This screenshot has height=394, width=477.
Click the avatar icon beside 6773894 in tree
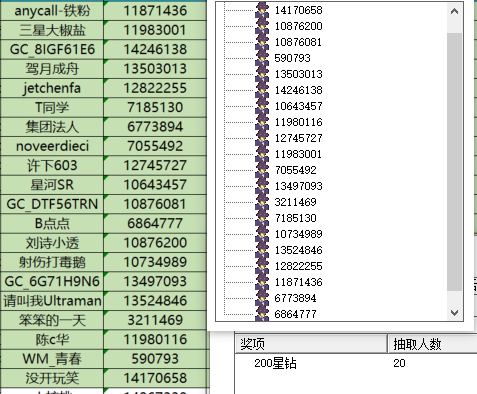pyautogui.click(x=262, y=298)
